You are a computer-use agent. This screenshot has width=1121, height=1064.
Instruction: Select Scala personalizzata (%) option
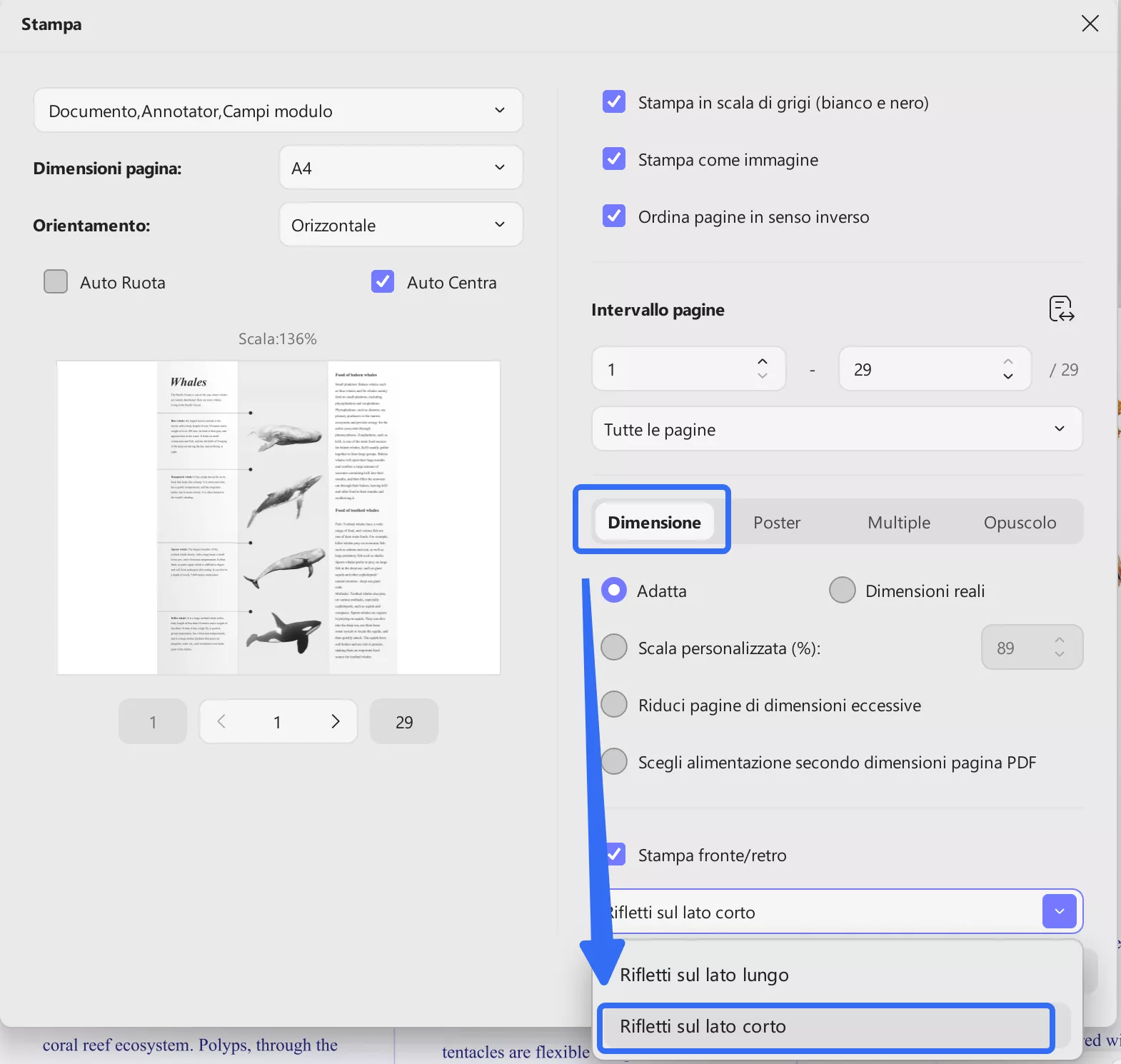tap(614, 647)
